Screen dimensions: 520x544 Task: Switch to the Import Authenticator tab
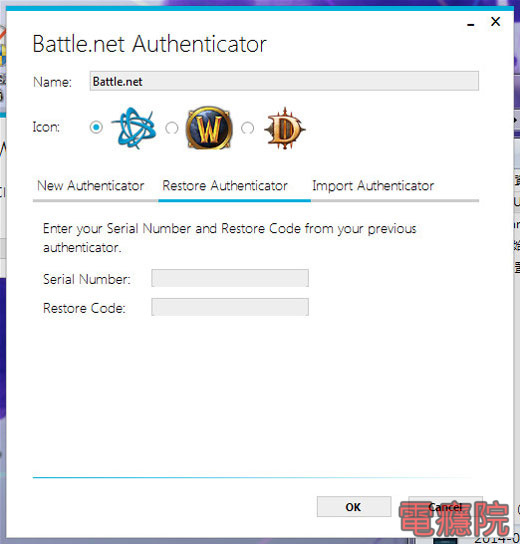pyautogui.click(x=373, y=186)
